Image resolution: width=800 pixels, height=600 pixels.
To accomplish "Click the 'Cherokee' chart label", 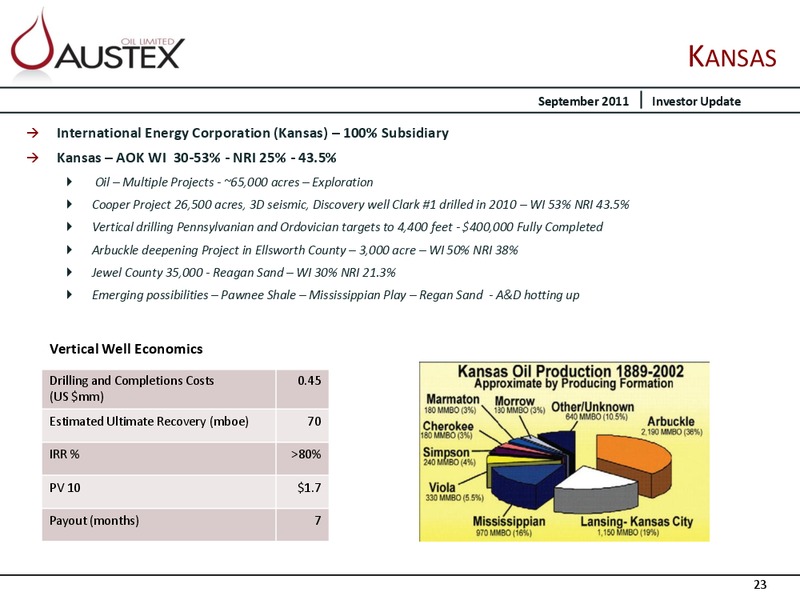I will click(448, 426).
